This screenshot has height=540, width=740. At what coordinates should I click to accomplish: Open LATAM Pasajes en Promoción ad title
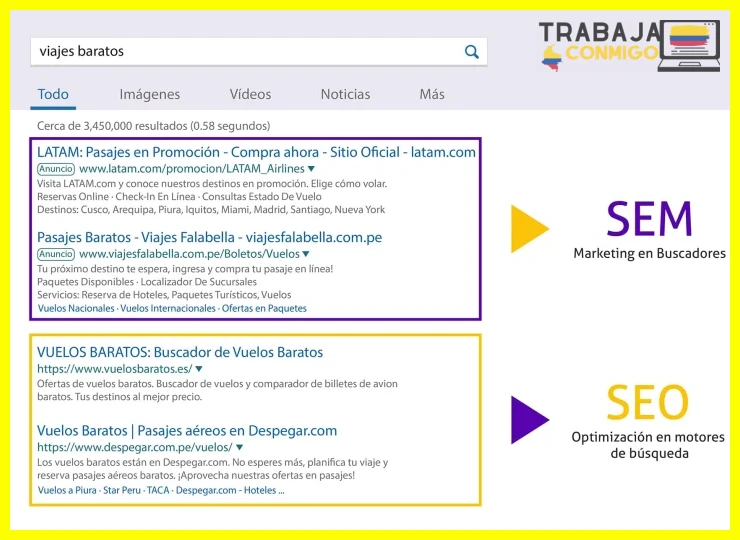point(256,152)
